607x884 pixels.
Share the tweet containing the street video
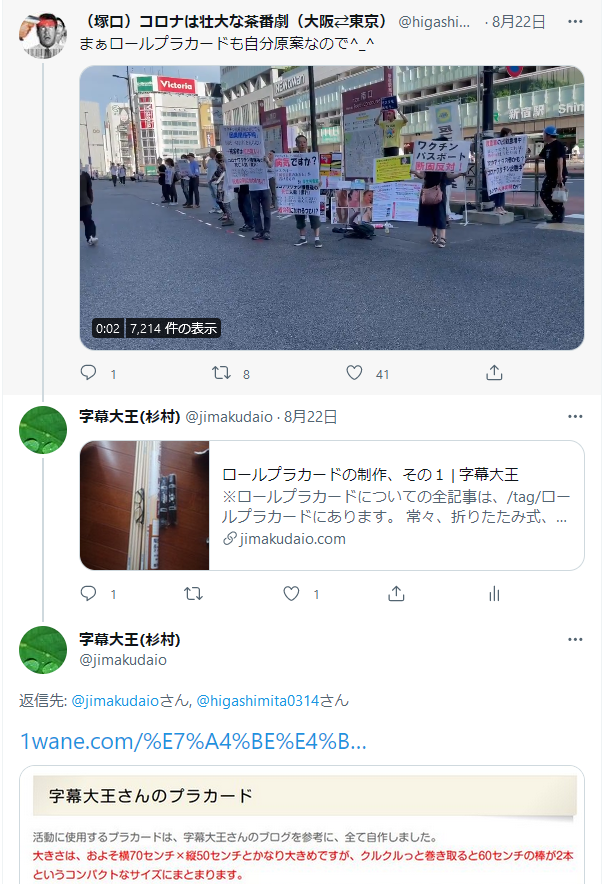pyautogui.click(x=494, y=373)
